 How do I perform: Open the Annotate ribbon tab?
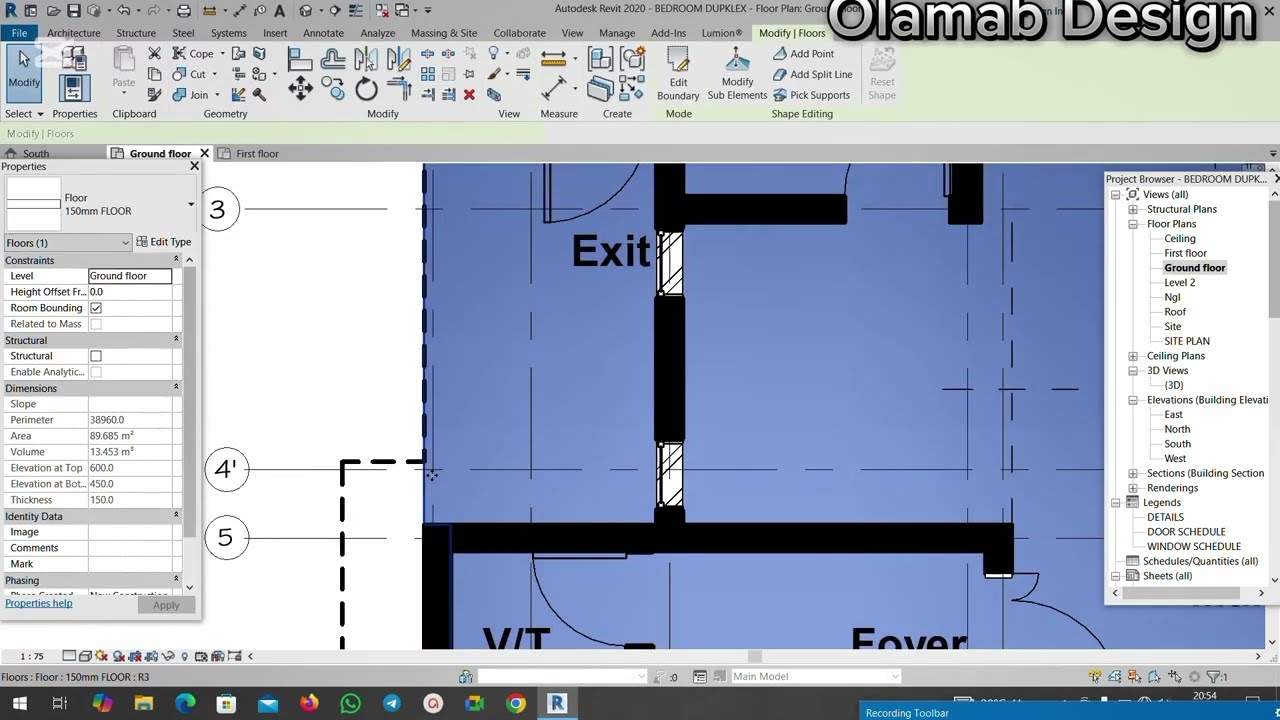(323, 33)
